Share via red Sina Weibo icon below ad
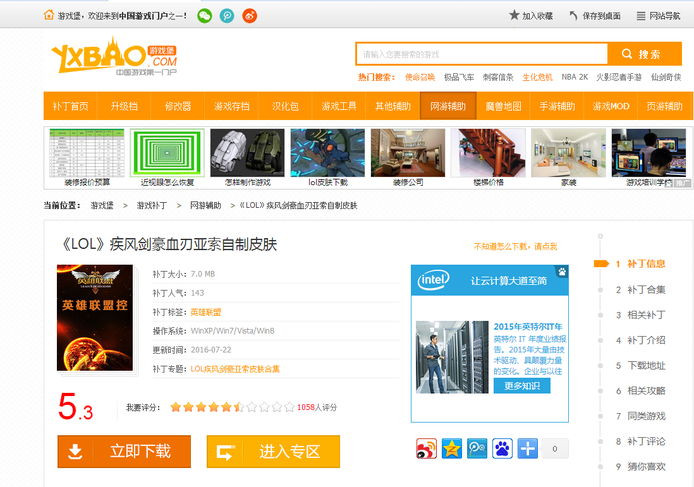 click(426, 448)
